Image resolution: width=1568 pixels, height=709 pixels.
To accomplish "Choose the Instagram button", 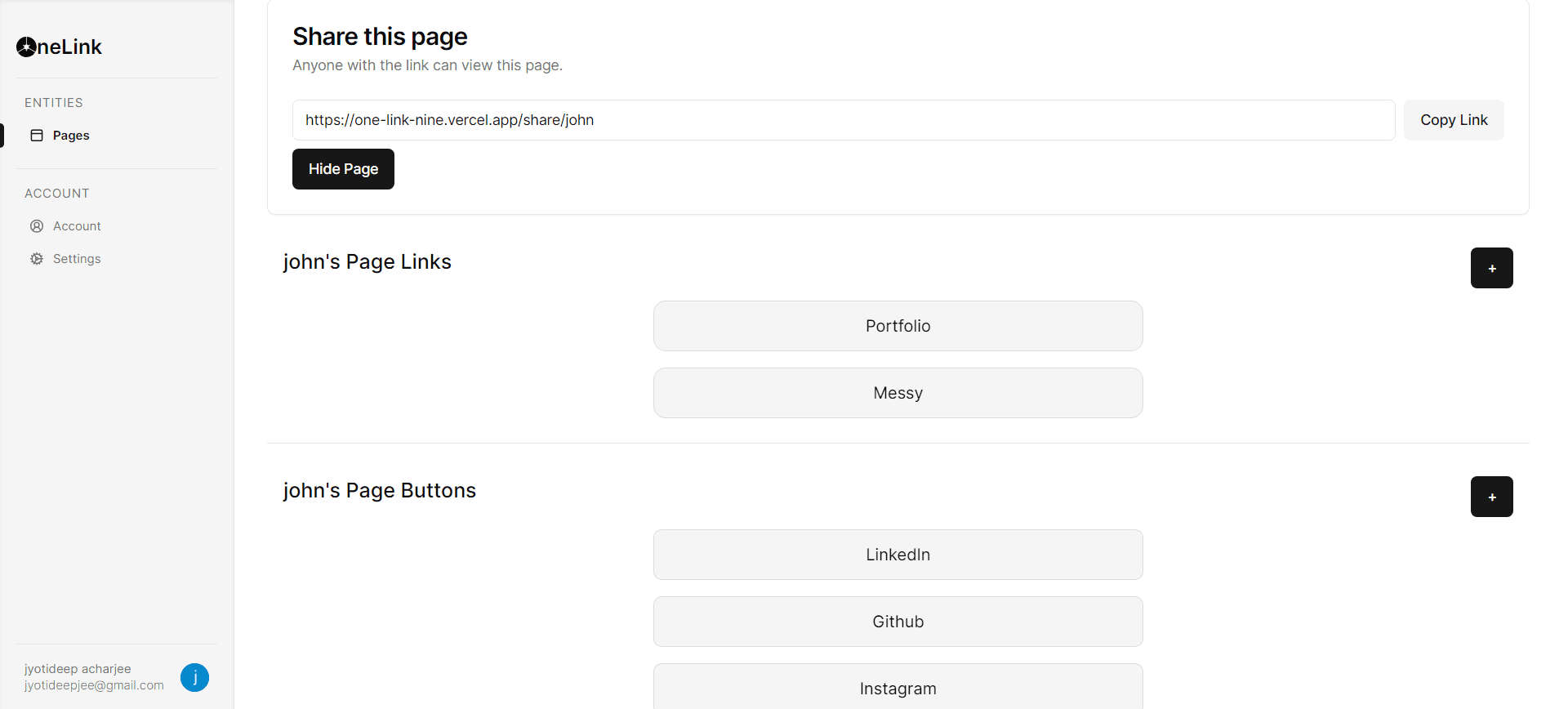I will (x=898, y=688).
